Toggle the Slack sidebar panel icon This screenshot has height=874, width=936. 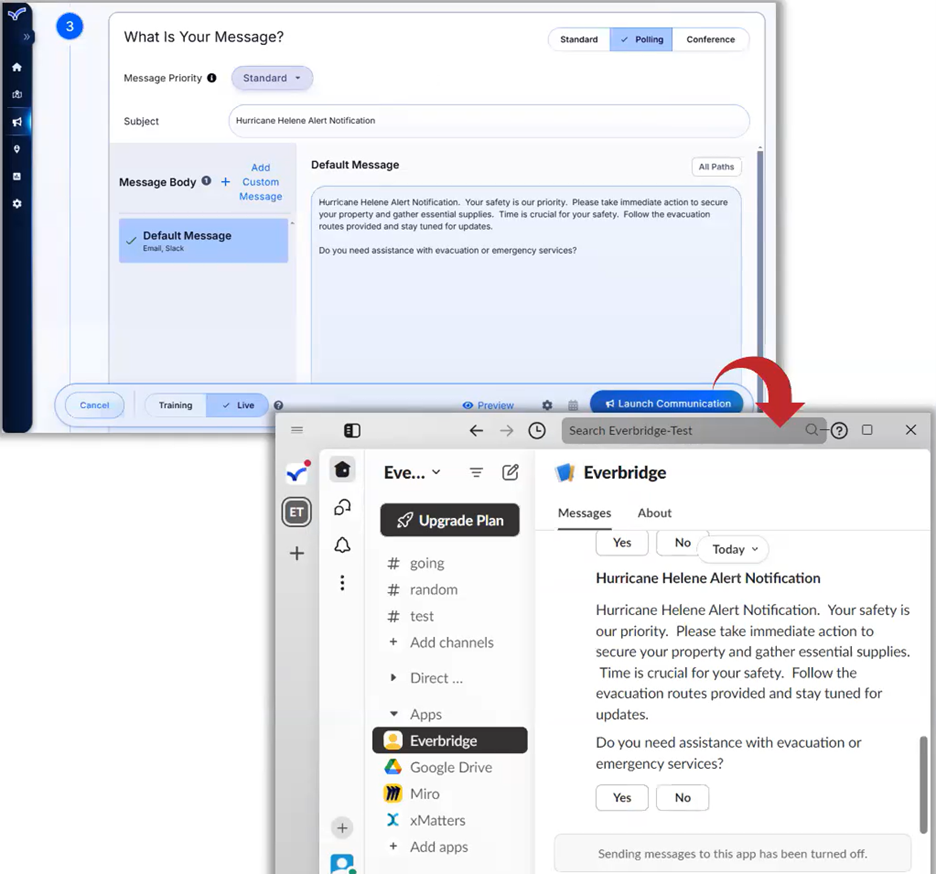352,430
